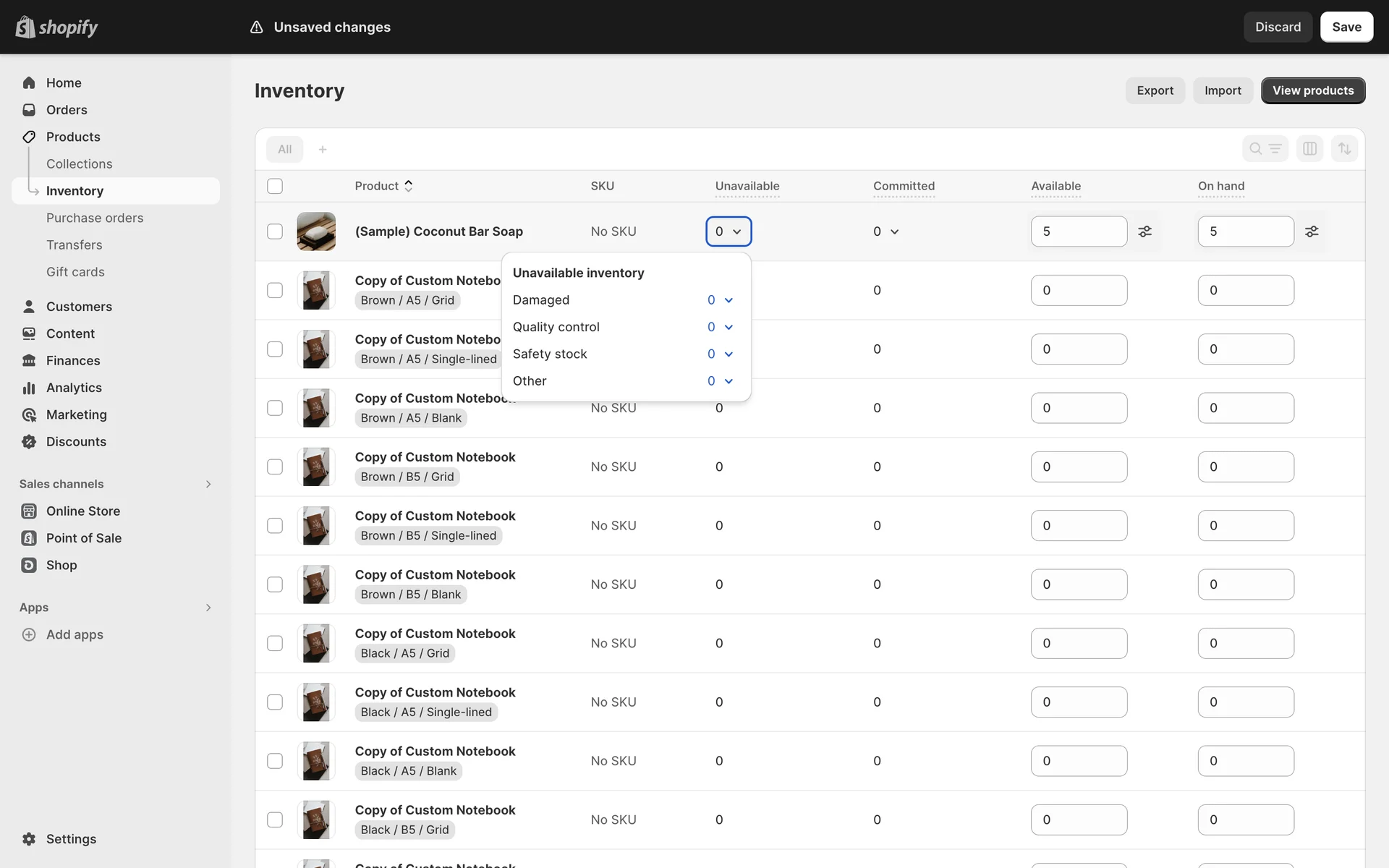Select the Brown / B5 / Grid row checkbox
This screenshot has width=1389, height=868.
pyautogui.click(x=275, y=467)
